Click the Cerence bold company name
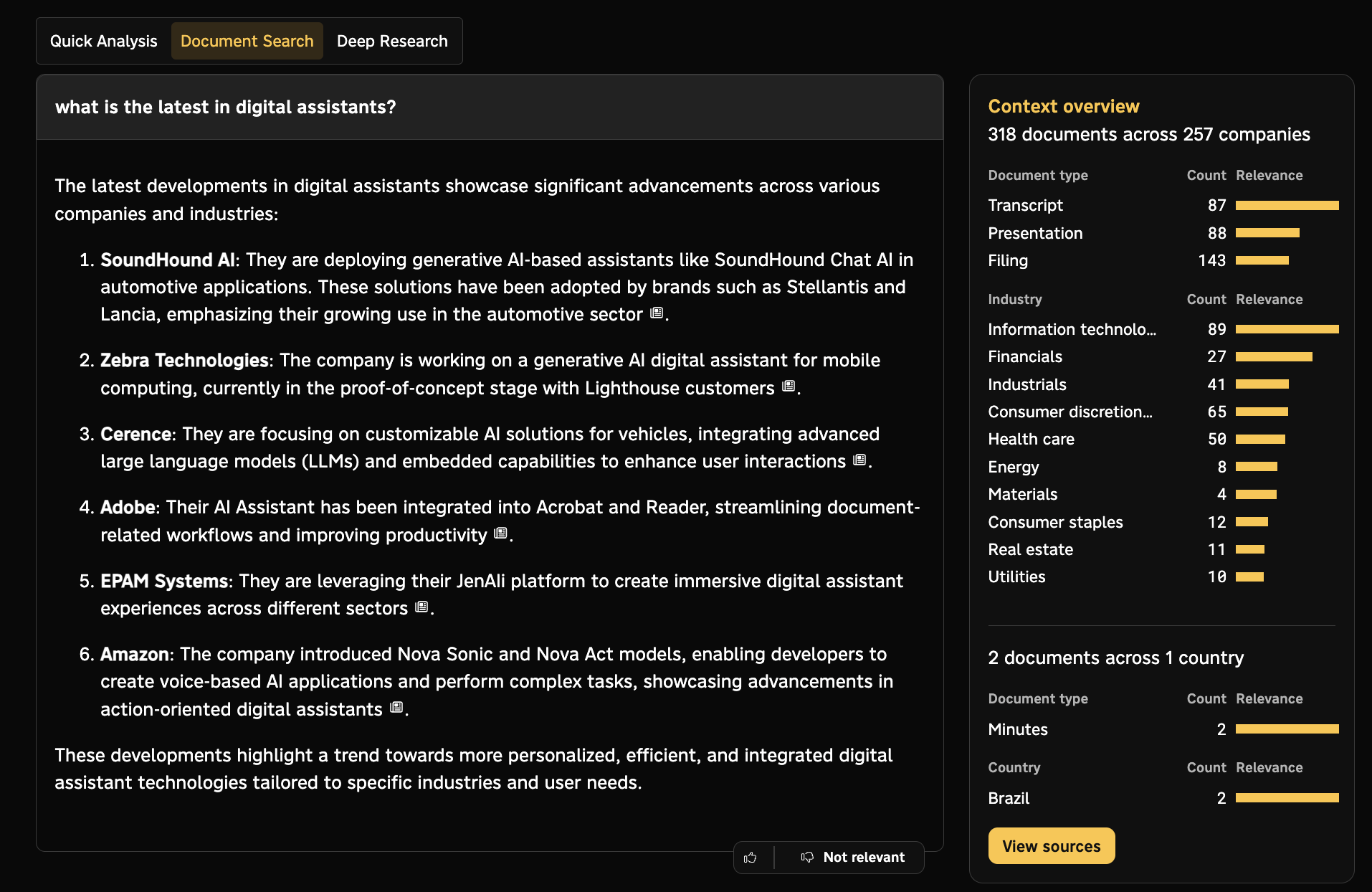This screenshot has width=1372, height=892. 136,434
